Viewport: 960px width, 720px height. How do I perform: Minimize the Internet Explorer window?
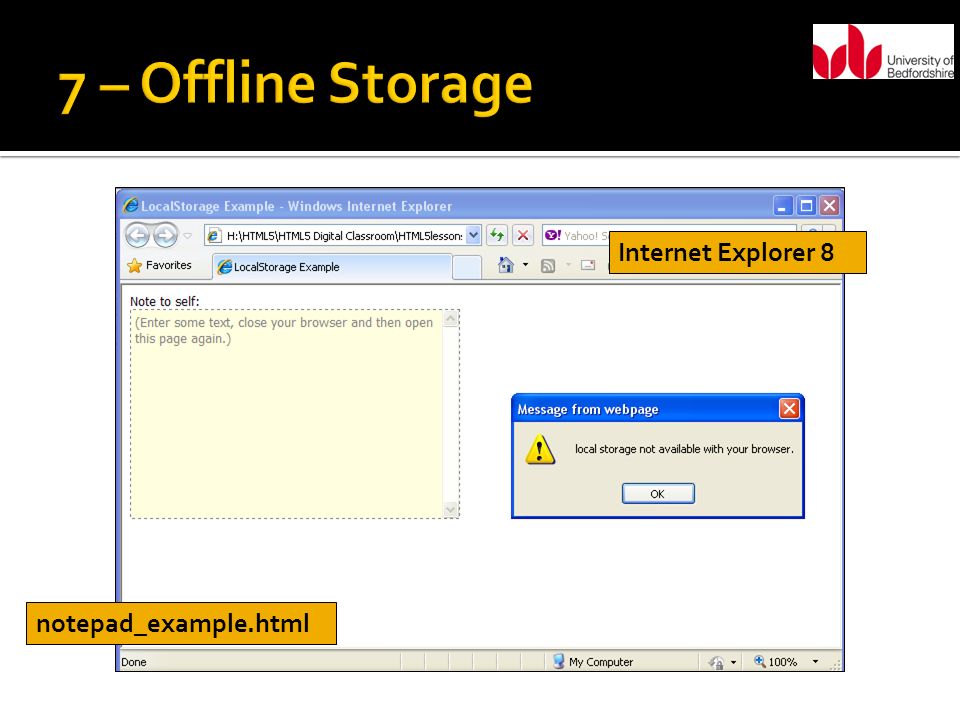click(782, 206)
